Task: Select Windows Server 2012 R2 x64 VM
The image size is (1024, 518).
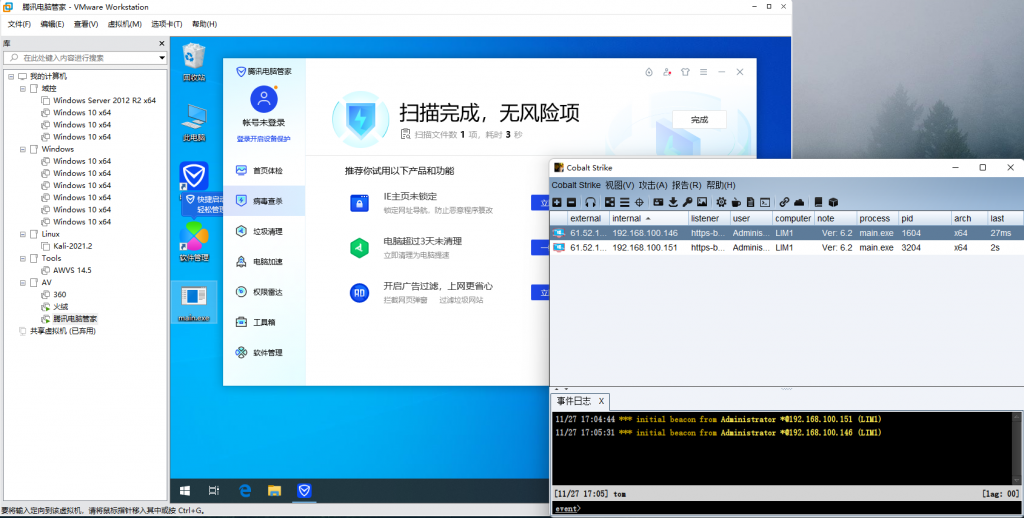Action: [x=104, y=101]
